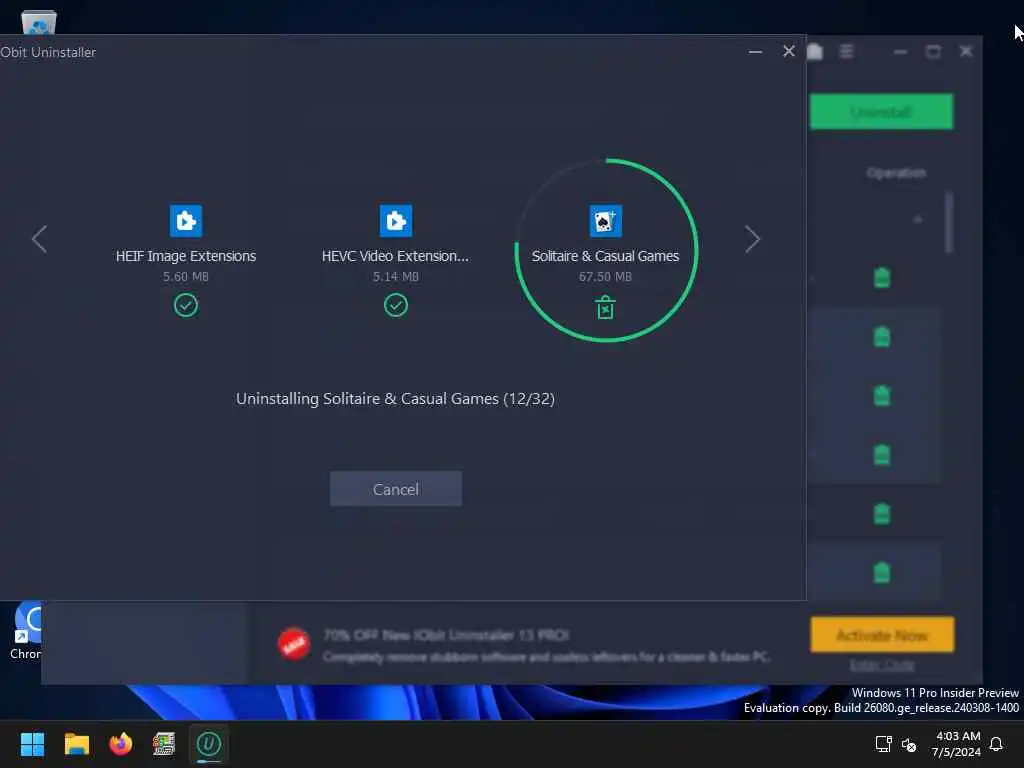Click the third green trash icon in Operation column

pyautogui.click(x=882, y=396)
